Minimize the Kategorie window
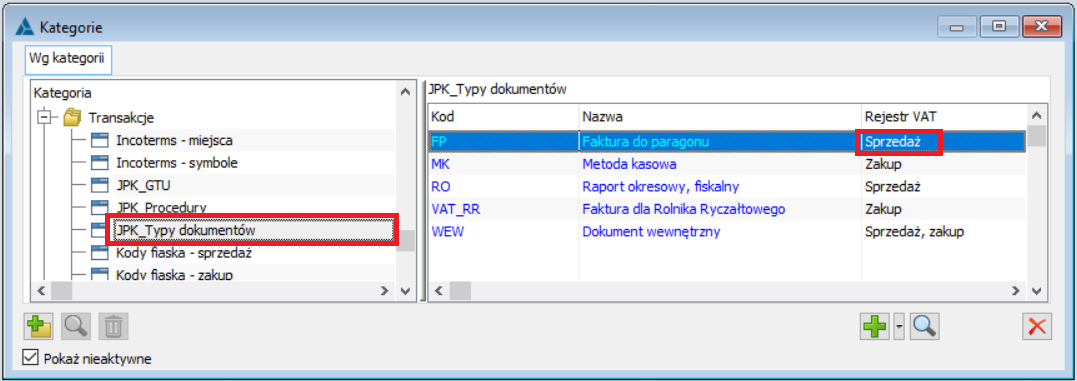Screen dimensions: 1077x381 [x=957, y=27]
